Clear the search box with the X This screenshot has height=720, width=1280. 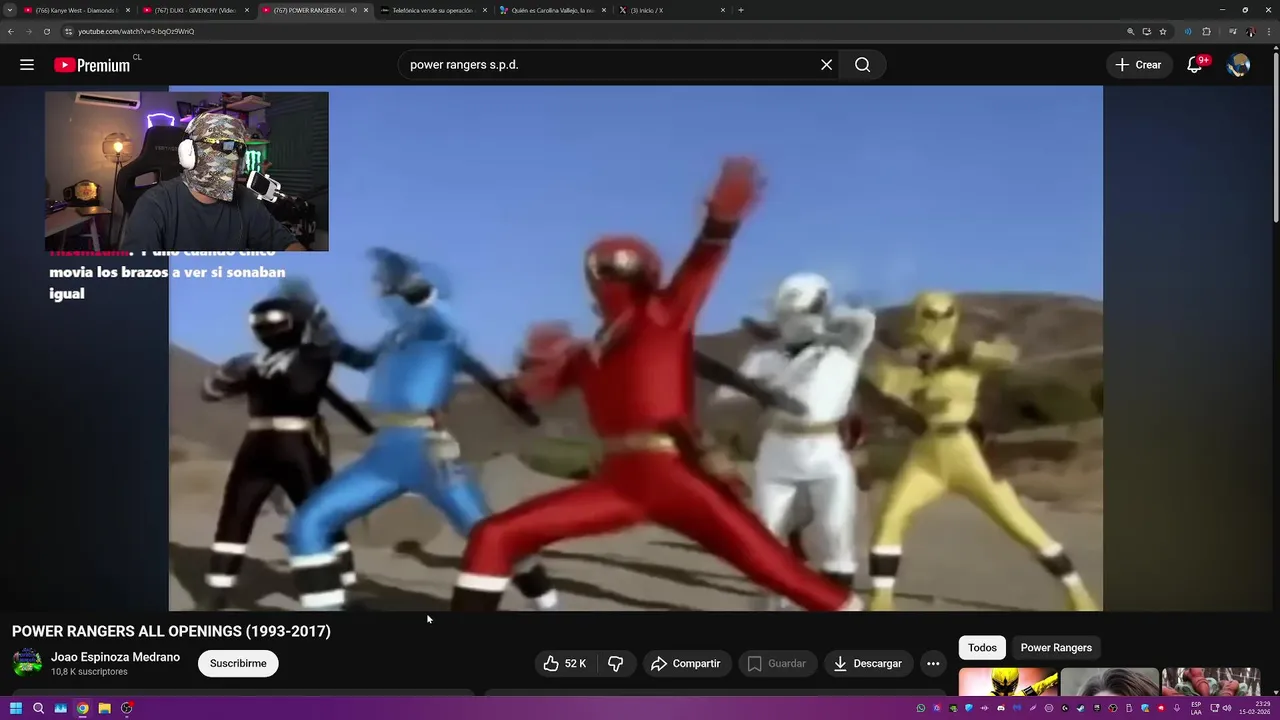click(x=826, y=65)
